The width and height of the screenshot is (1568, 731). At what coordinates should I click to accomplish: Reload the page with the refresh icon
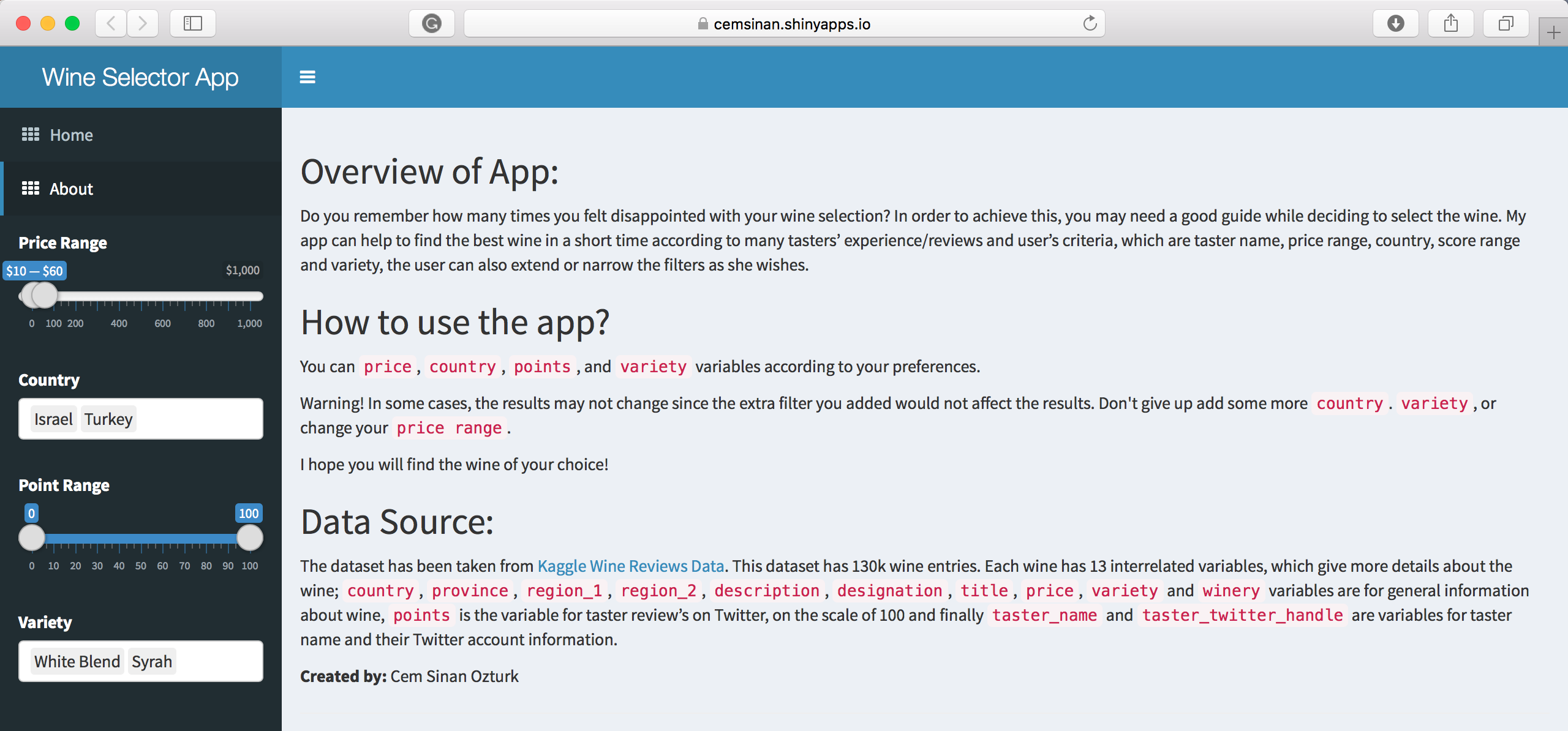click(x=1090, y=23)
